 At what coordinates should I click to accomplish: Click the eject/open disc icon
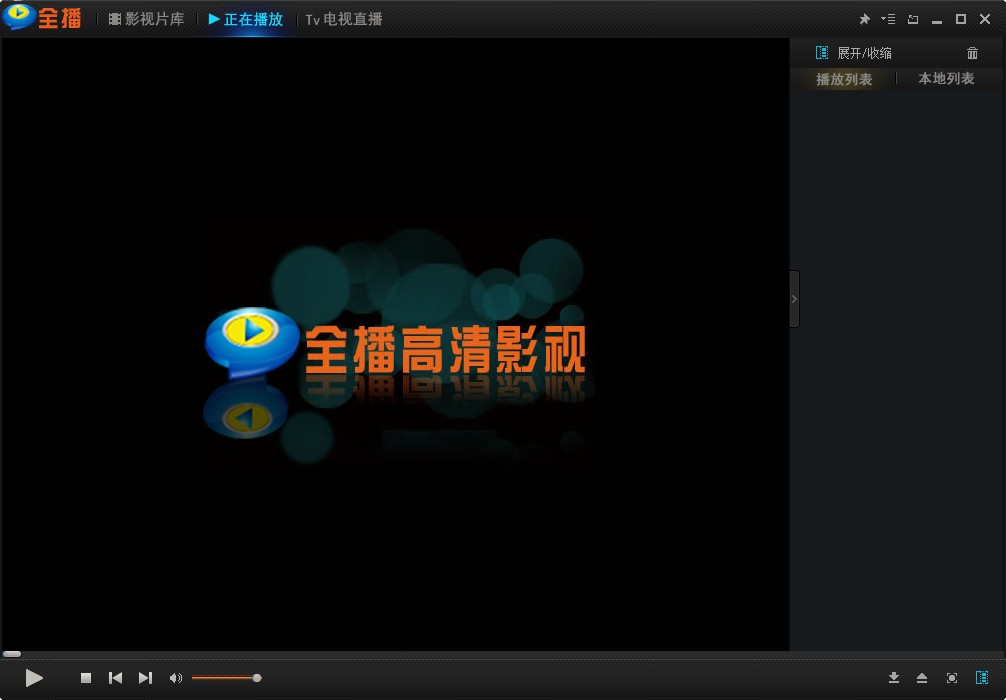[922, 677]
